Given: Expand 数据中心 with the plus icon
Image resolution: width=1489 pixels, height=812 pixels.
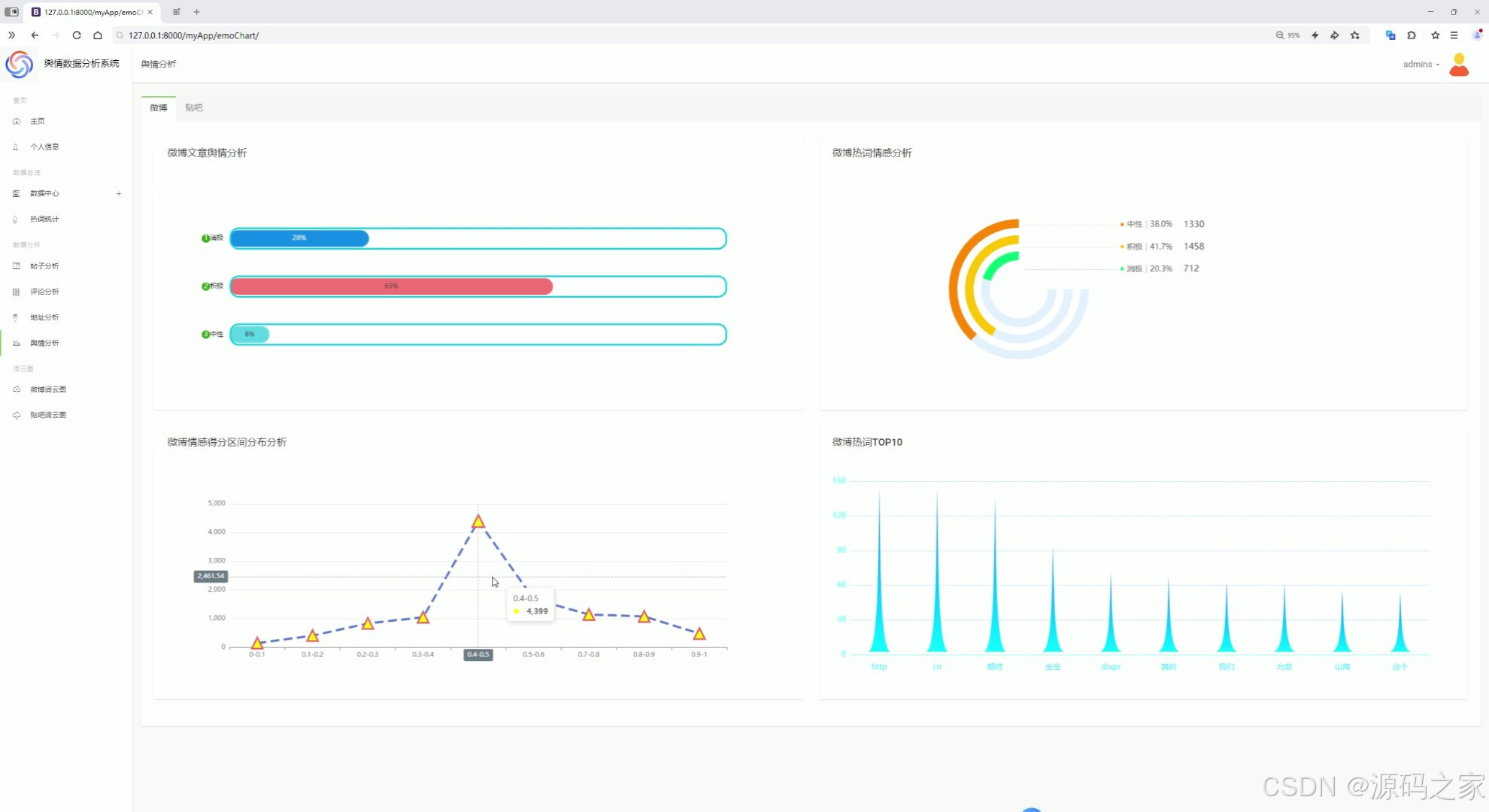Looking at the screenshot, I should (x=119, y=194).
